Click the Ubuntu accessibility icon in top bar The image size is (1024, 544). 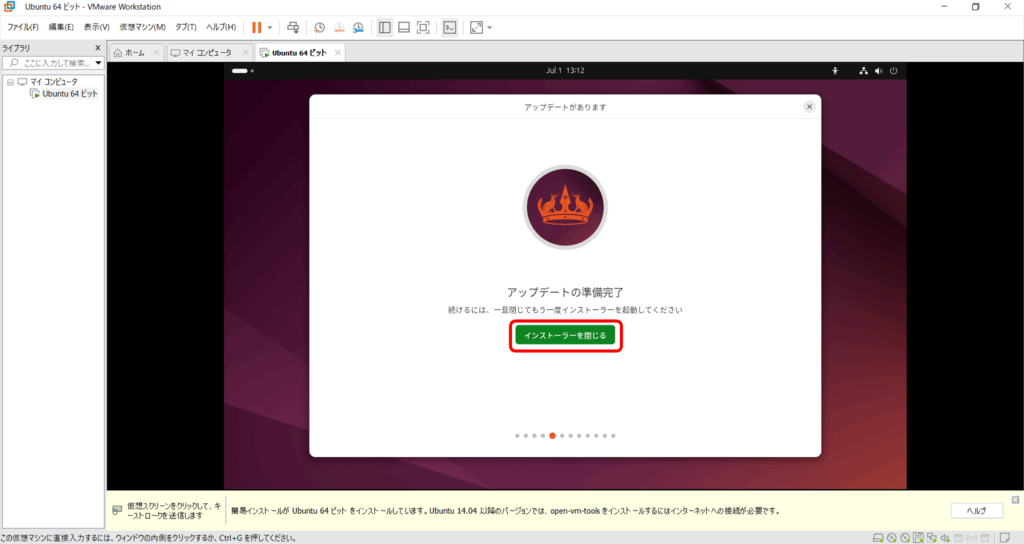point(835,71)
